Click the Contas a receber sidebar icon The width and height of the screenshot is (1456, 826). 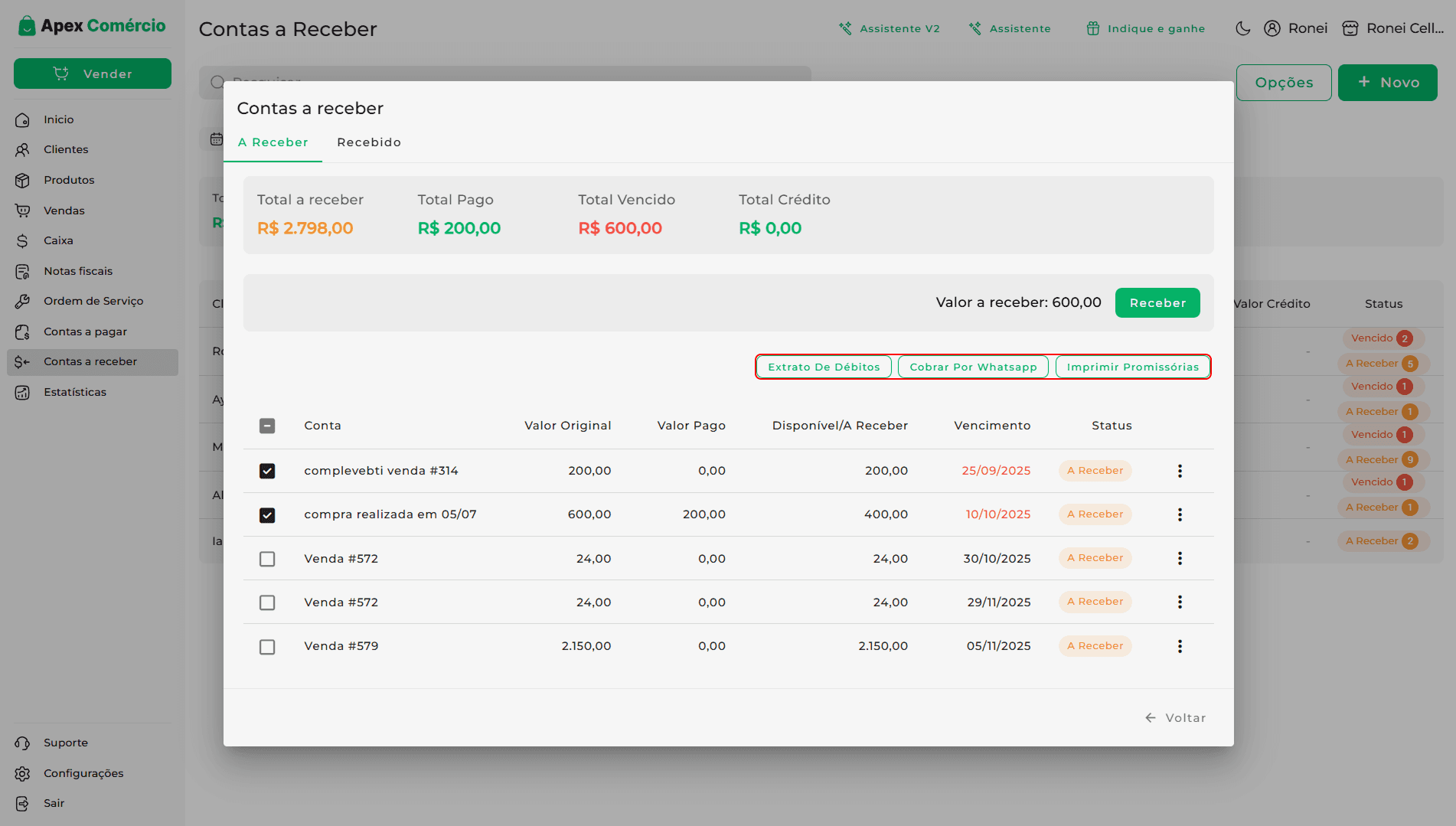[22, 362]
